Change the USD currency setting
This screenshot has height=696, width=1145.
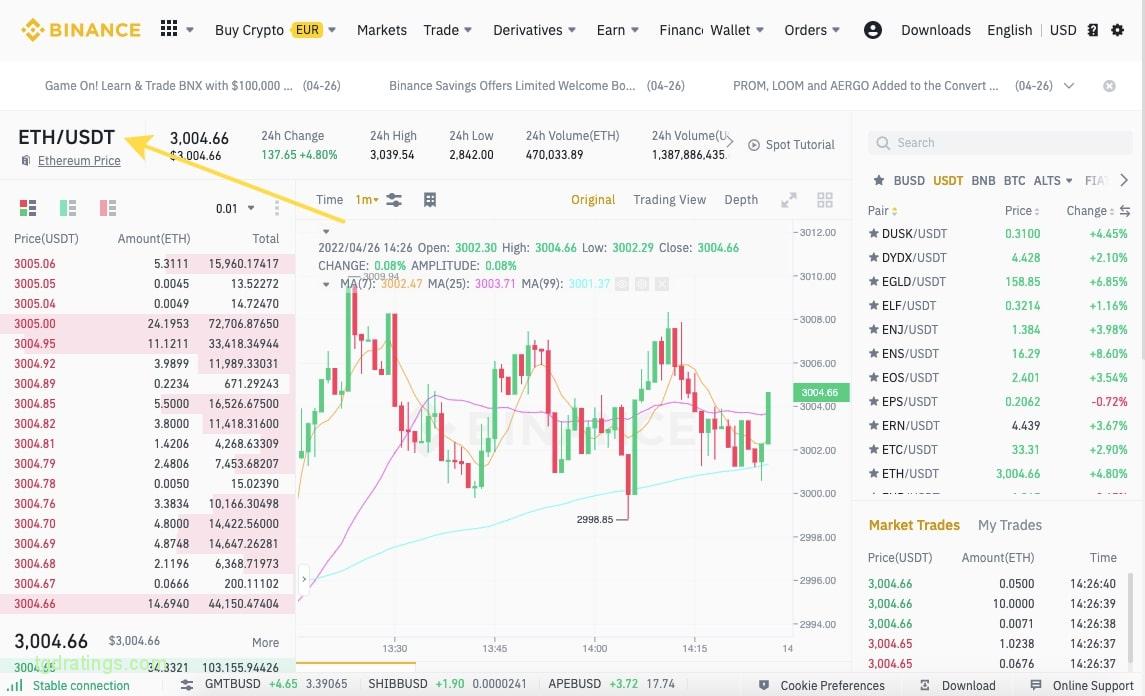[1063, 30]
